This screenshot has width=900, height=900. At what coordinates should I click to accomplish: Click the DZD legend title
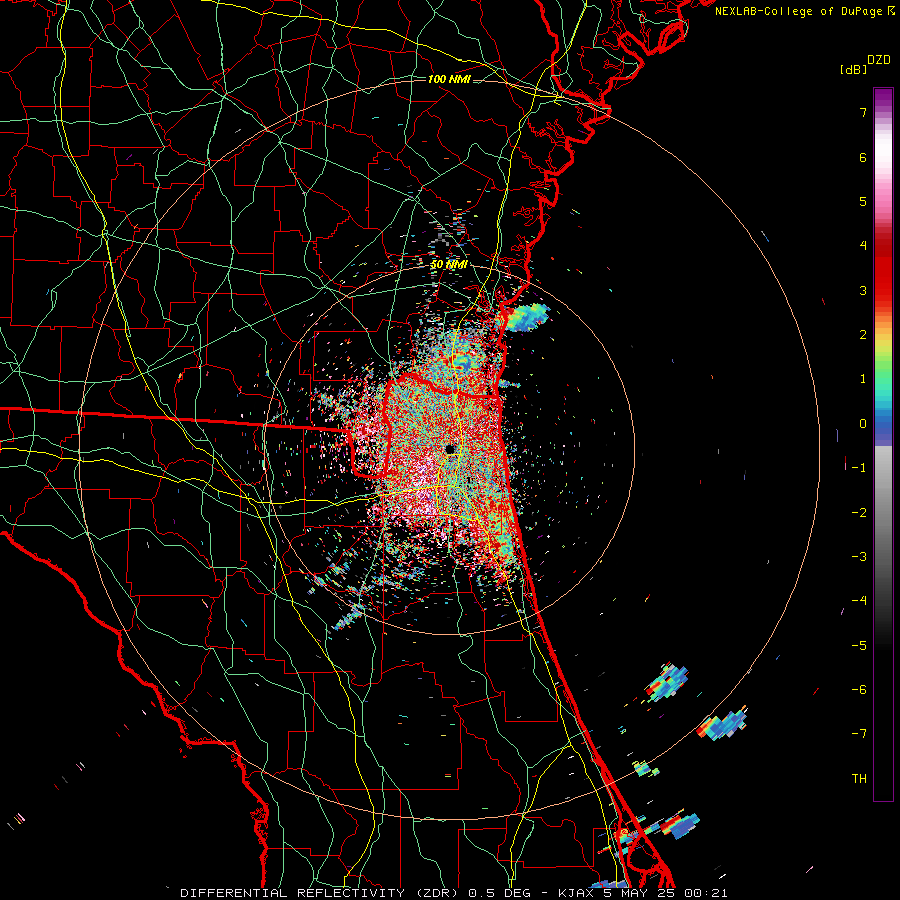click(x=879, y=60)
